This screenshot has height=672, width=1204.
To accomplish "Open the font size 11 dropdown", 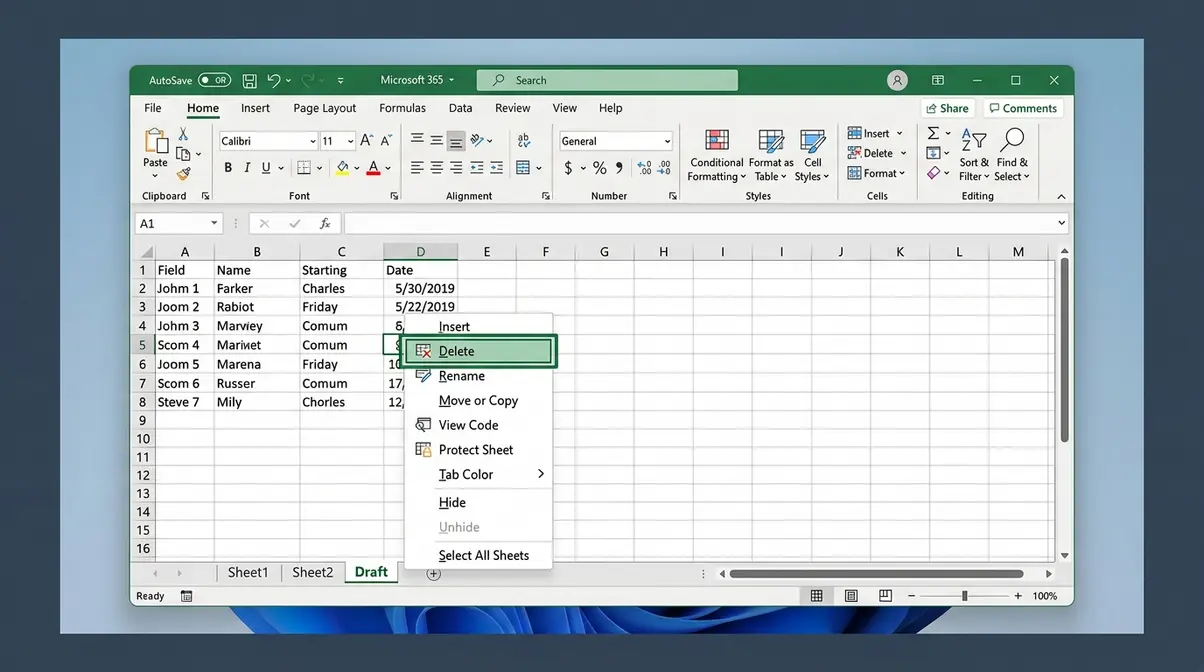I will pos(350,141).
